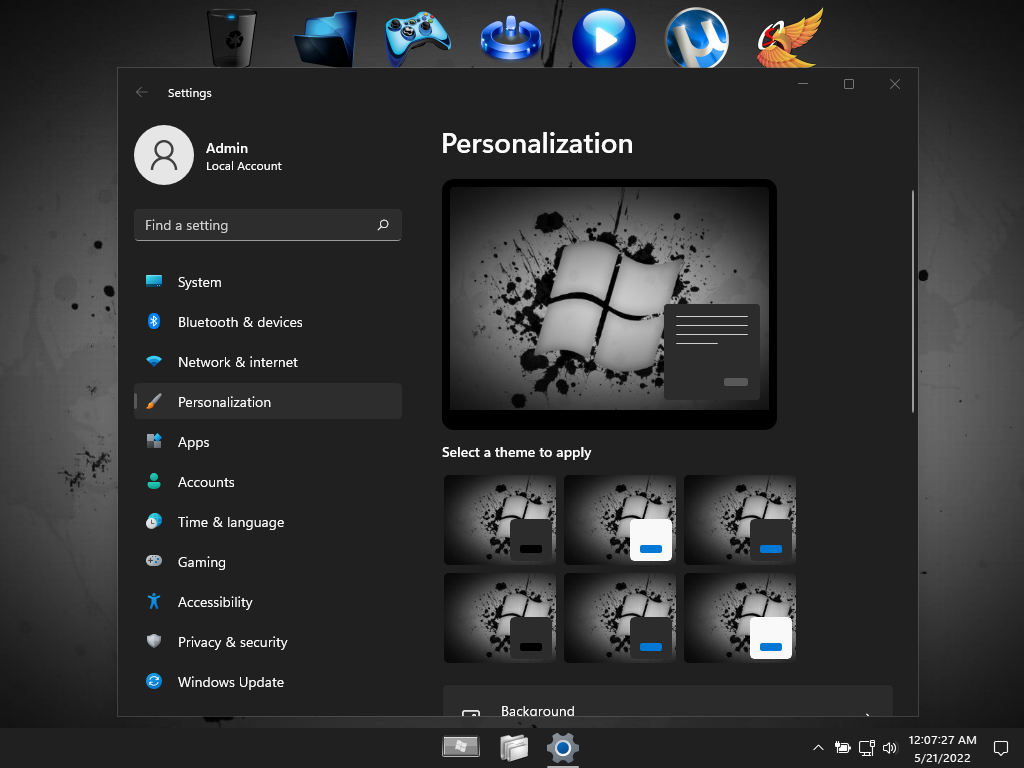Click the search magnifier icon
Viewport: 1024px width, 768px height.
[383, 225]
